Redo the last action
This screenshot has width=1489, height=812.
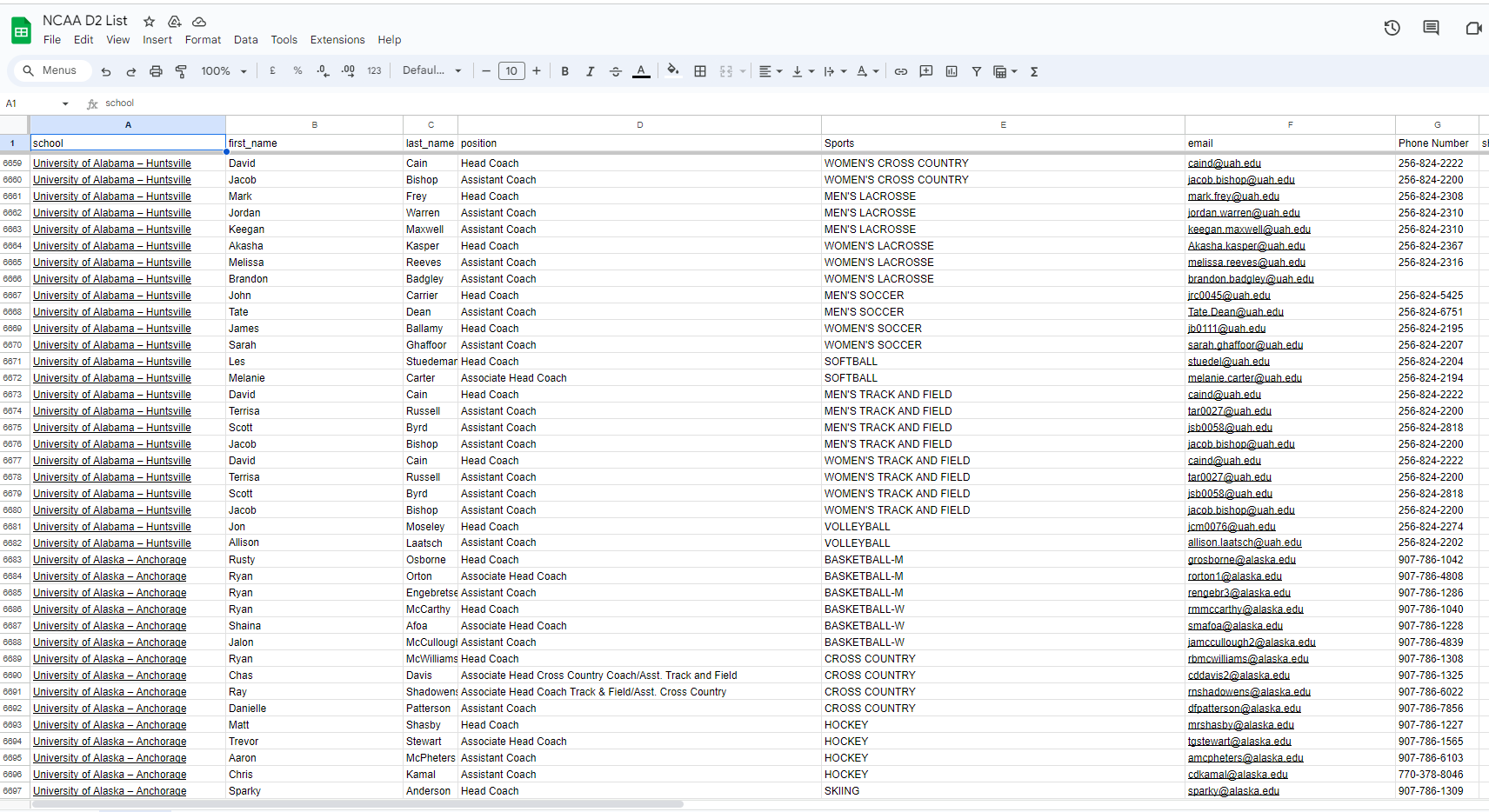[130, 71]
